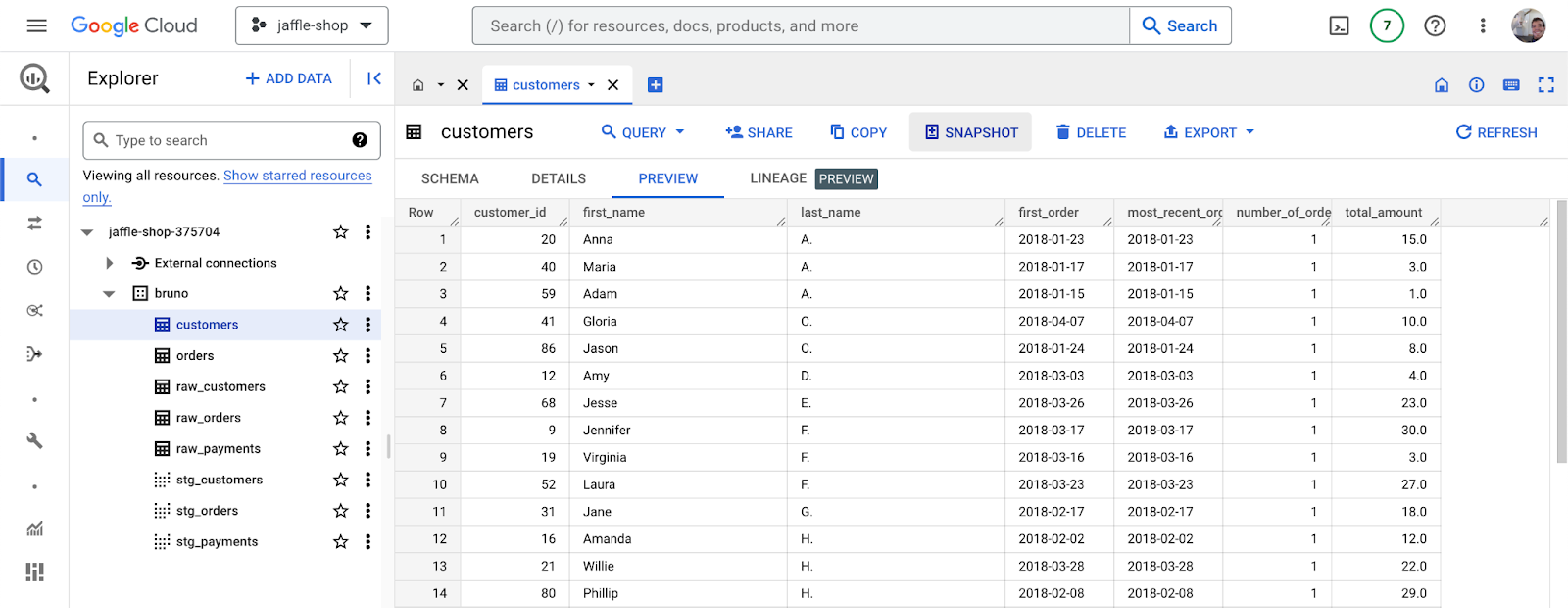
Task: Open the search help icon in Explorer
Action: [360, 140]
